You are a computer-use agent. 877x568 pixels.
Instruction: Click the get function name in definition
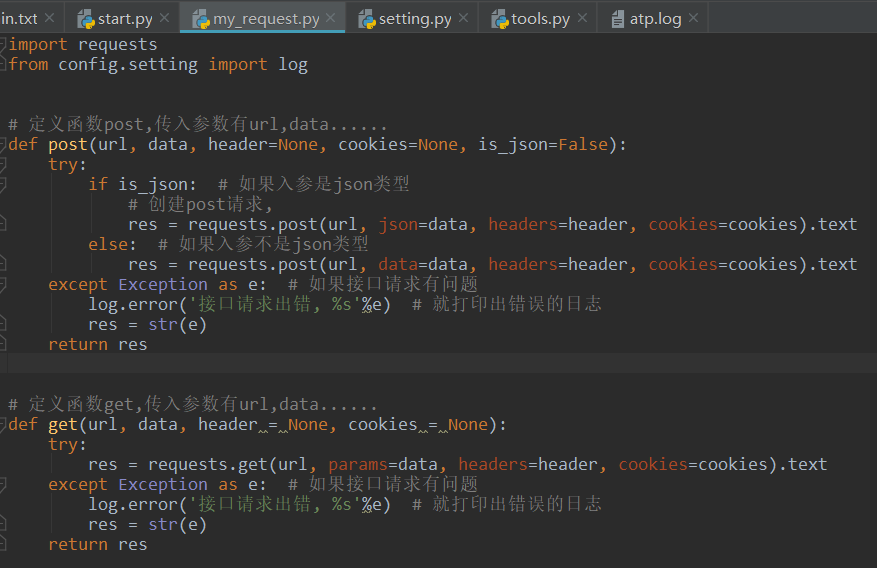pos(63,424)
